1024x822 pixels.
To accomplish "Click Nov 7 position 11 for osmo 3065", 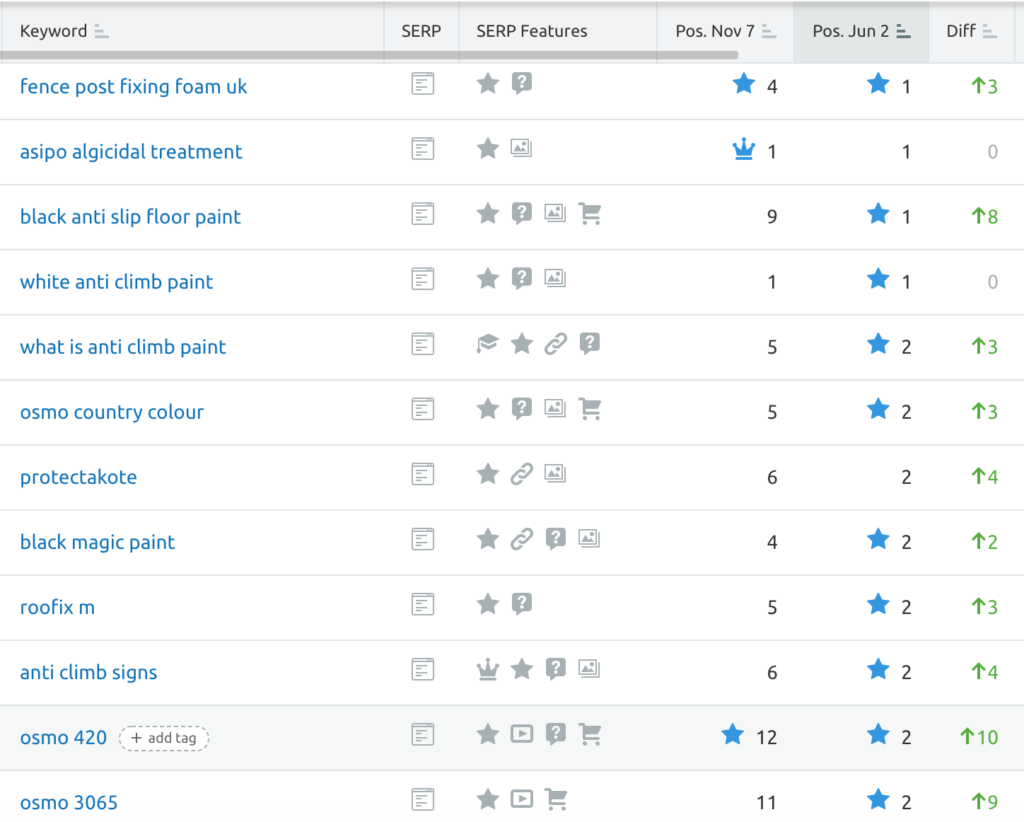I will click(x=767, y=802).
